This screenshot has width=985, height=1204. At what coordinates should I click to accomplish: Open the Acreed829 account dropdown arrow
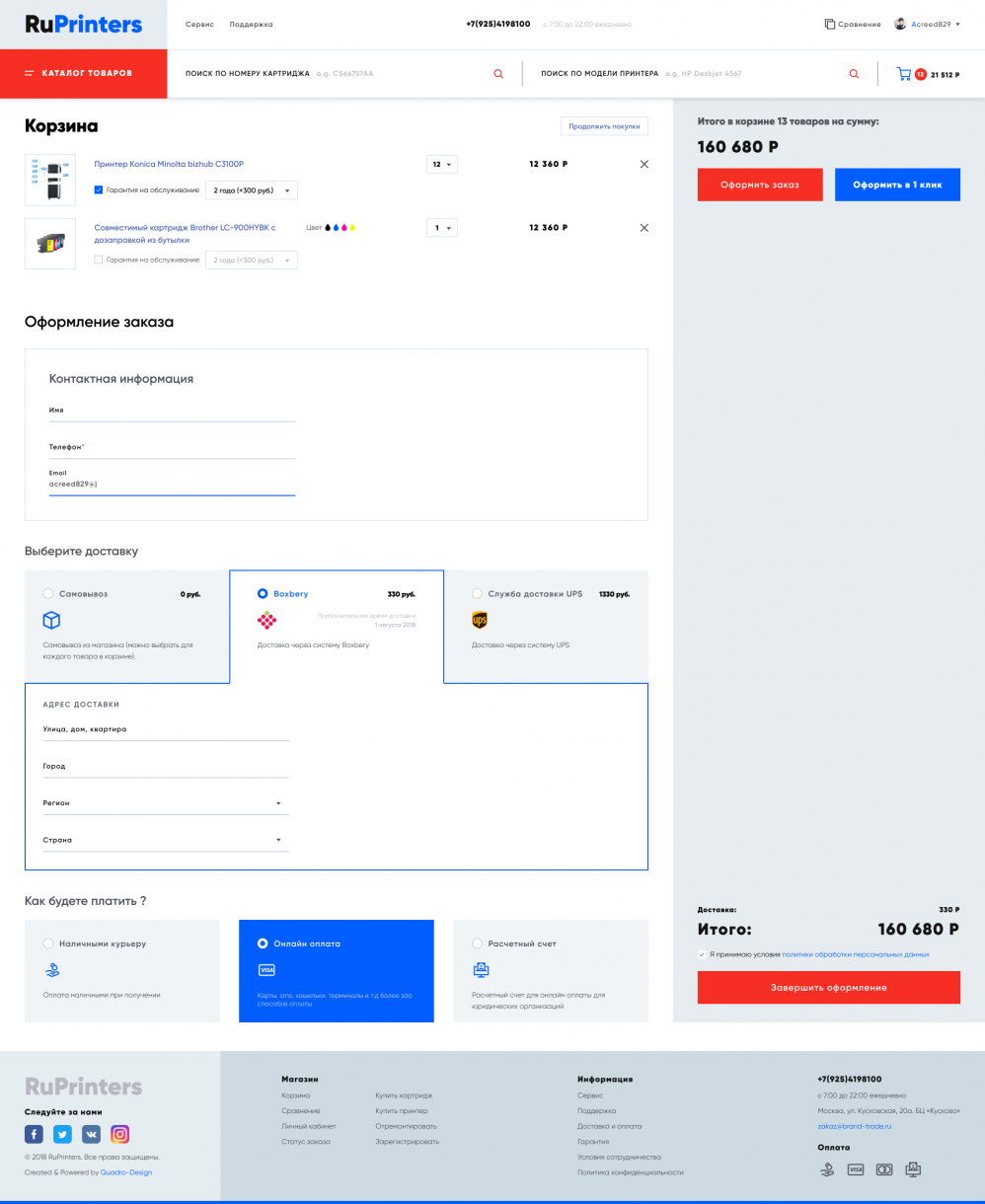[x=958, y=24]
